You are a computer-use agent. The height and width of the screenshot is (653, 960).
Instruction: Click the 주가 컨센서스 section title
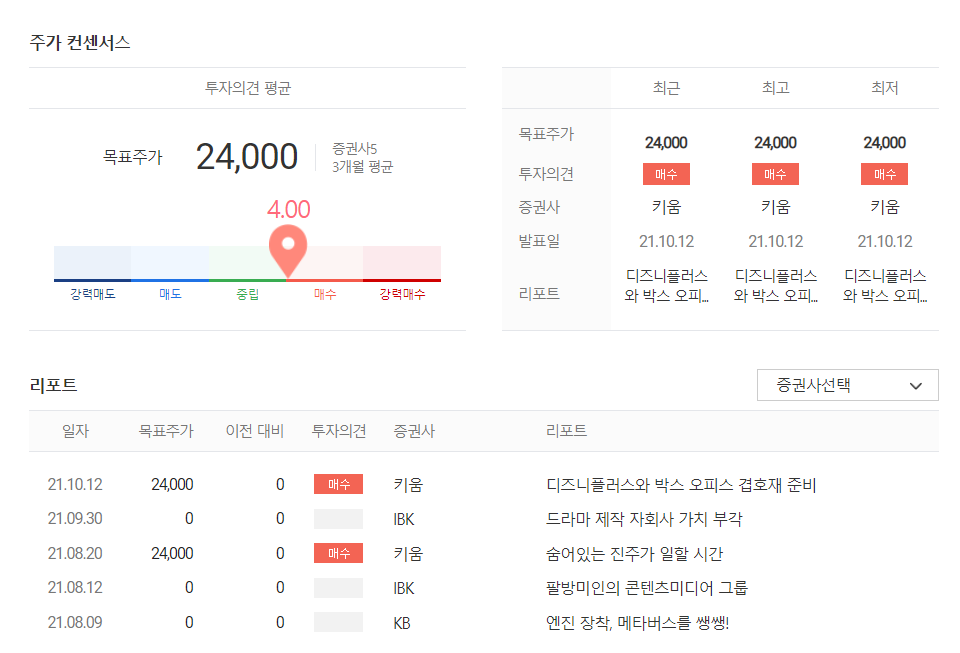point(80,43)
